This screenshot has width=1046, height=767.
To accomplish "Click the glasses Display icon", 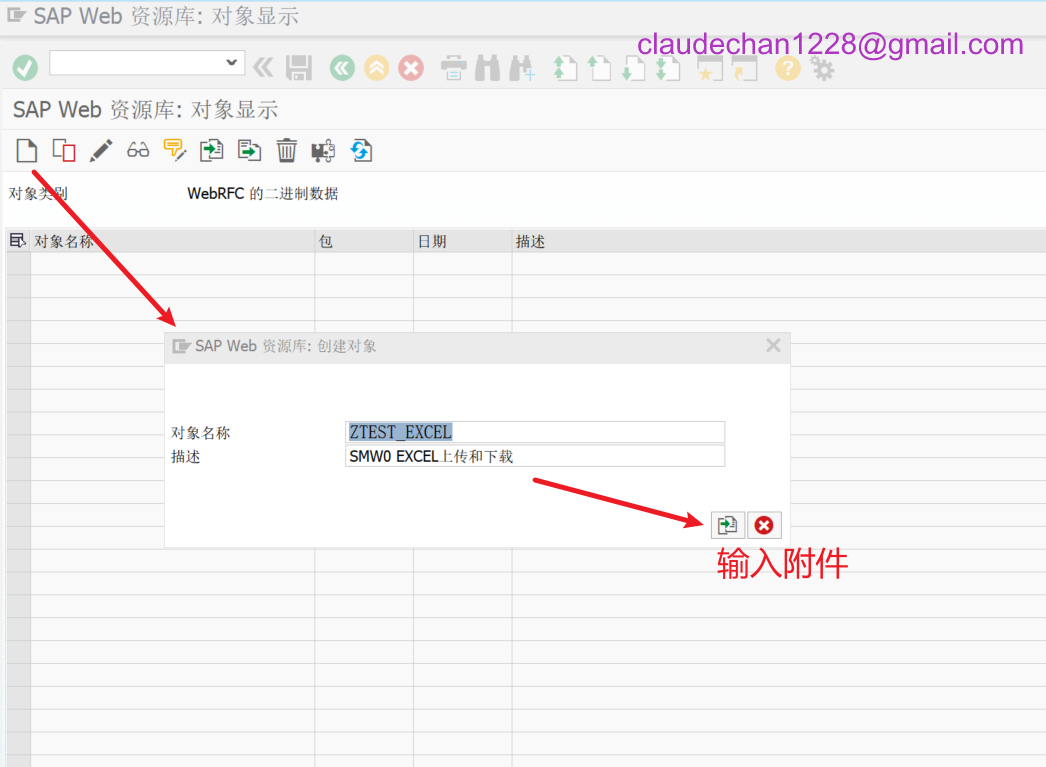I will pyautogui.click(x=138, y=151).
